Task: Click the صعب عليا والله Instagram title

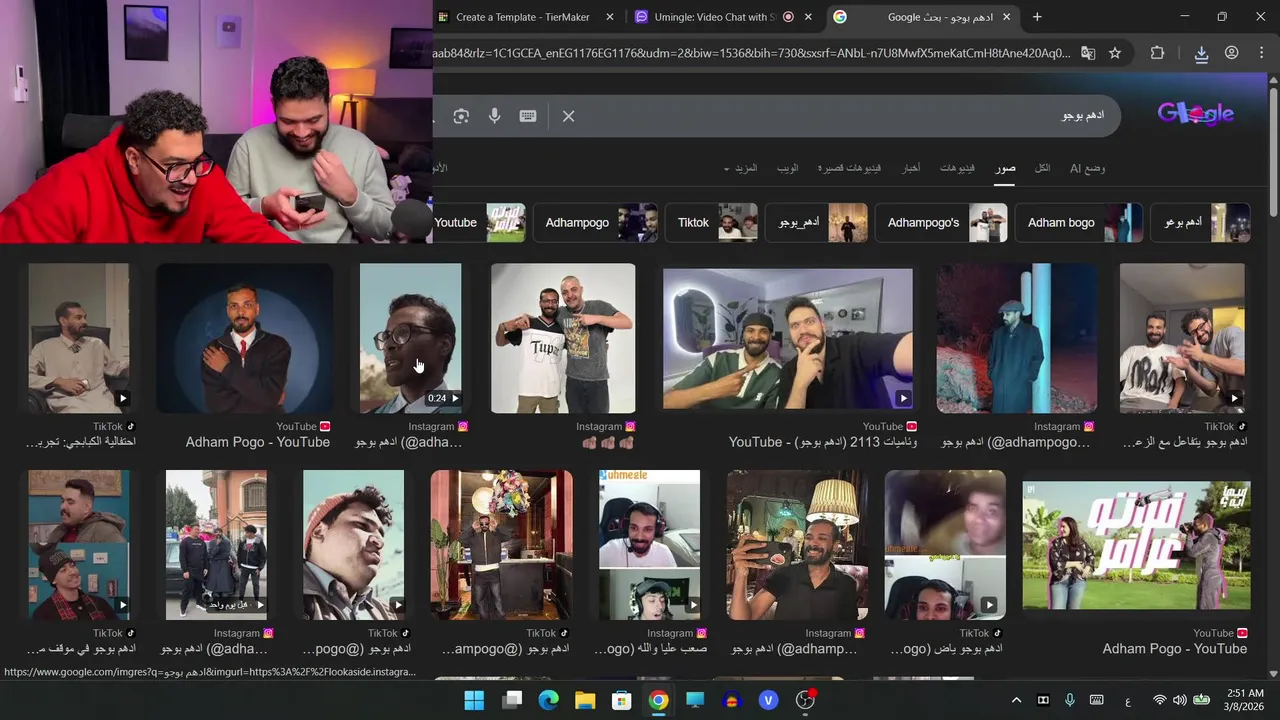Action: click(x=650, y=649)
